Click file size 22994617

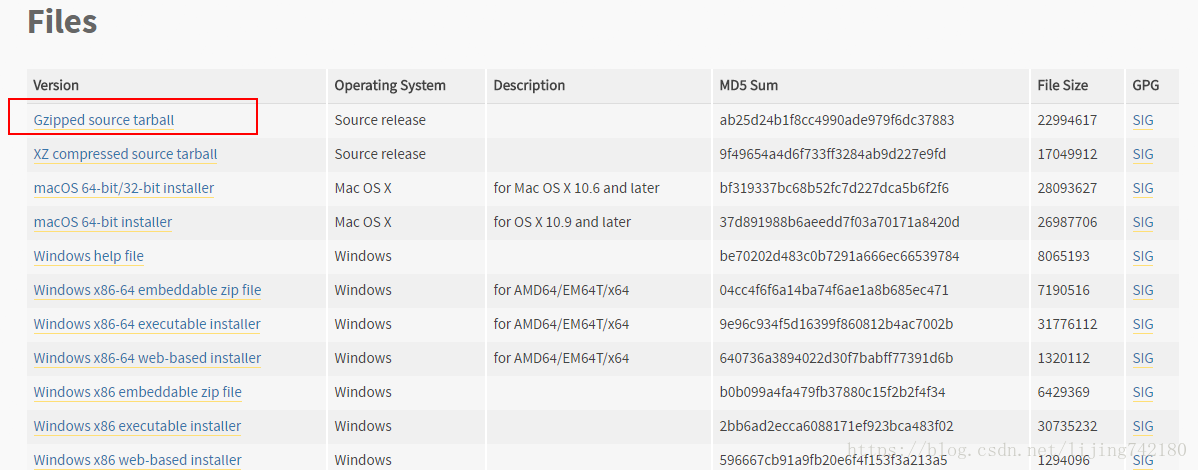(1067, 120)
